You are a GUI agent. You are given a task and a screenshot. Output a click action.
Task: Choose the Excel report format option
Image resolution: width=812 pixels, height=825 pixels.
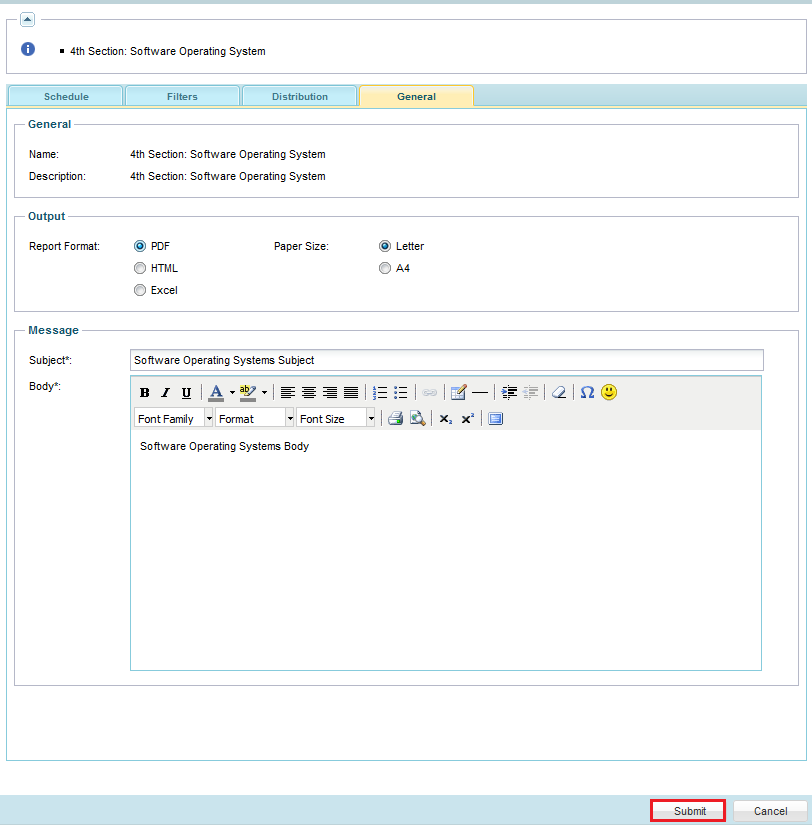click(x=140, y=290)
